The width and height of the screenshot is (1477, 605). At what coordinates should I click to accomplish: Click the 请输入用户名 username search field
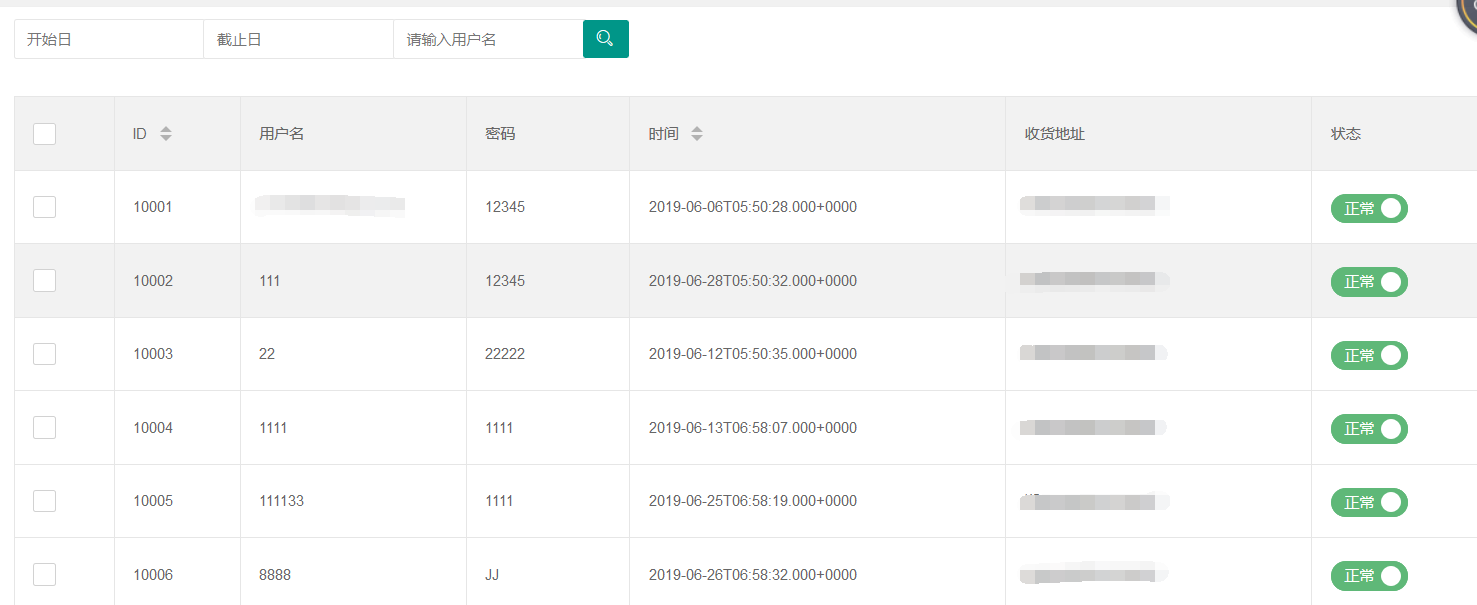click(x=488, y=38)
